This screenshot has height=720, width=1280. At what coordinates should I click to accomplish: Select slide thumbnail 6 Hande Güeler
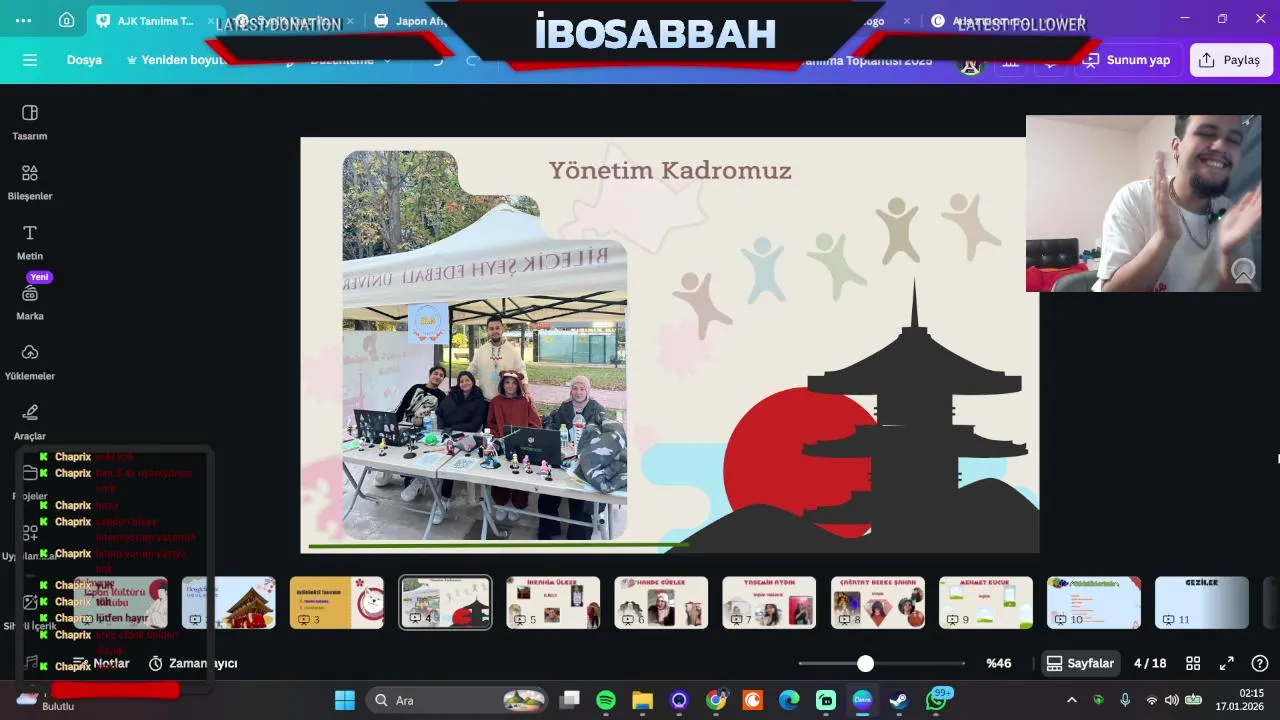[661, 602]
